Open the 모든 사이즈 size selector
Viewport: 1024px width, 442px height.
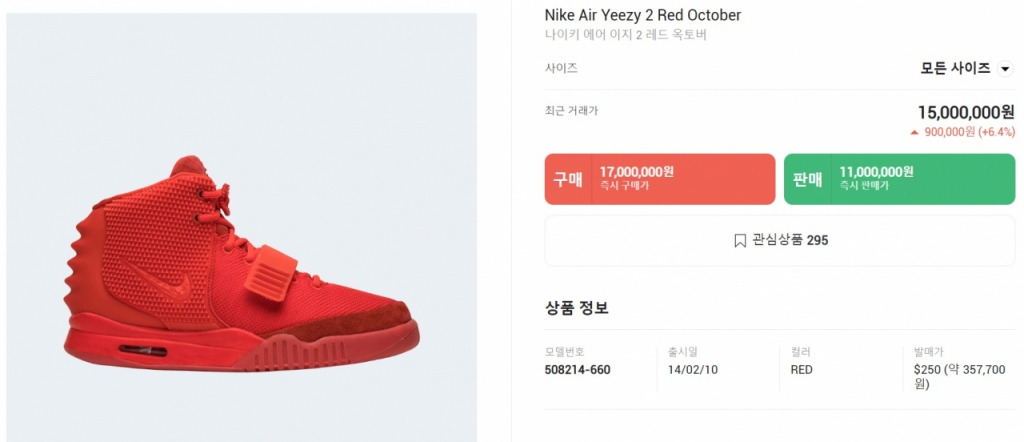955,68
